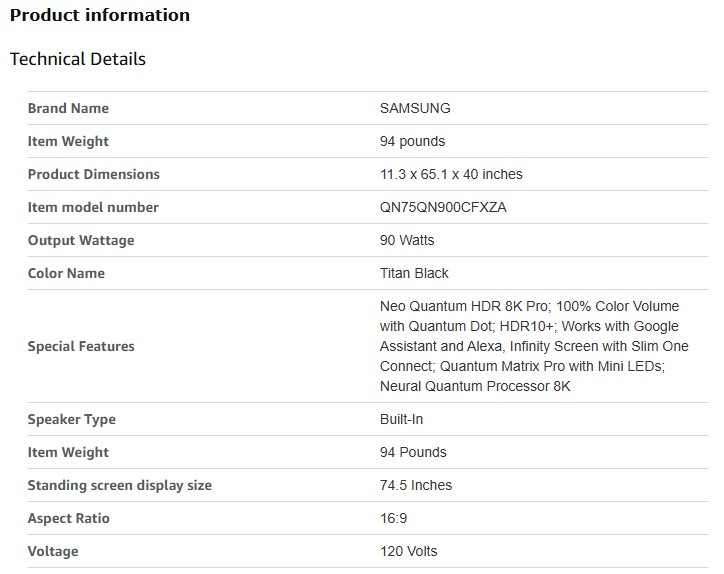Click the Technical Details subheading
This screenshot has width=724, height=574.
78,59
